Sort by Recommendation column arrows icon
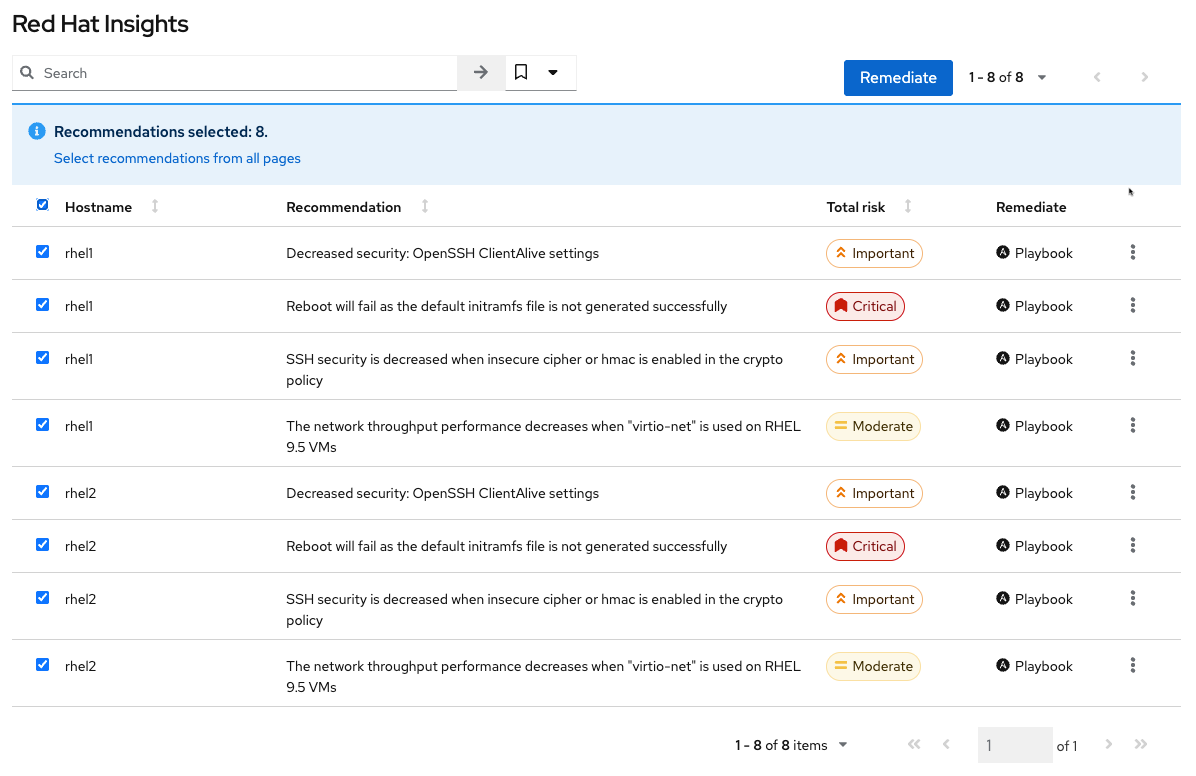This screenshot has height=776, width=1196. coord(425,207)
